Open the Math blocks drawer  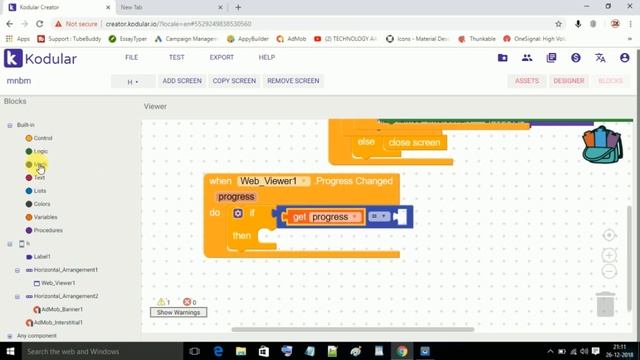[37, 164]
